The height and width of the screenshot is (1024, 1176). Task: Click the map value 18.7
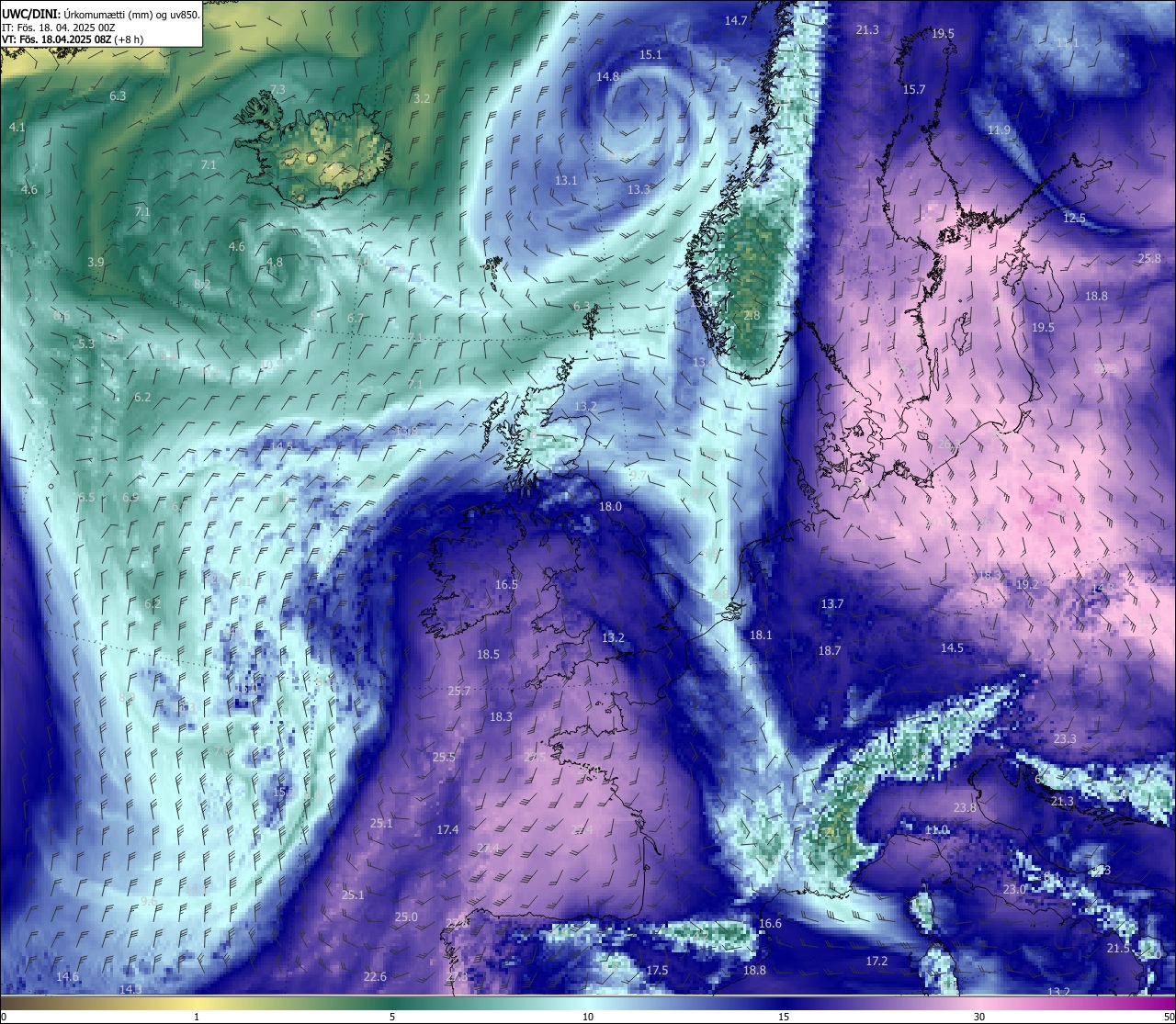click(830, 651)
